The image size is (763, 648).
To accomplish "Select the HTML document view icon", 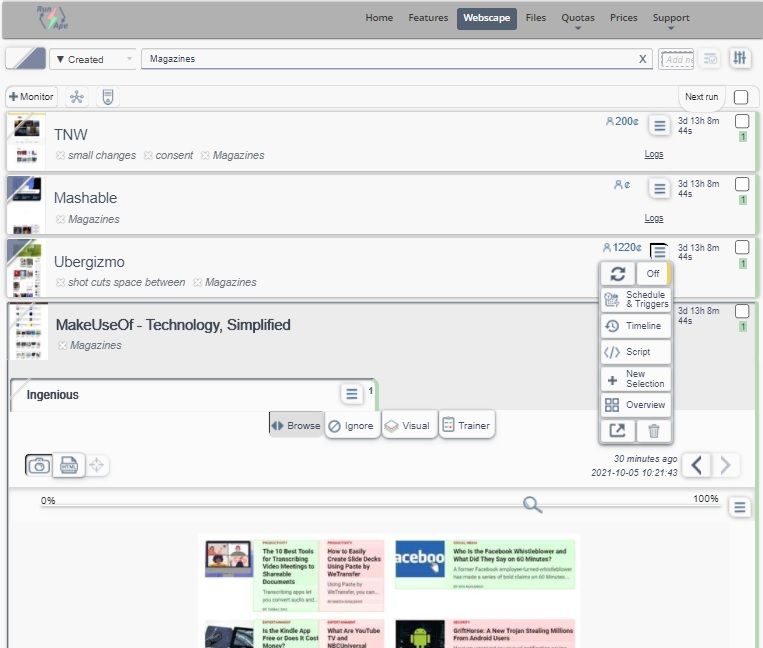I will pos(69,466).
